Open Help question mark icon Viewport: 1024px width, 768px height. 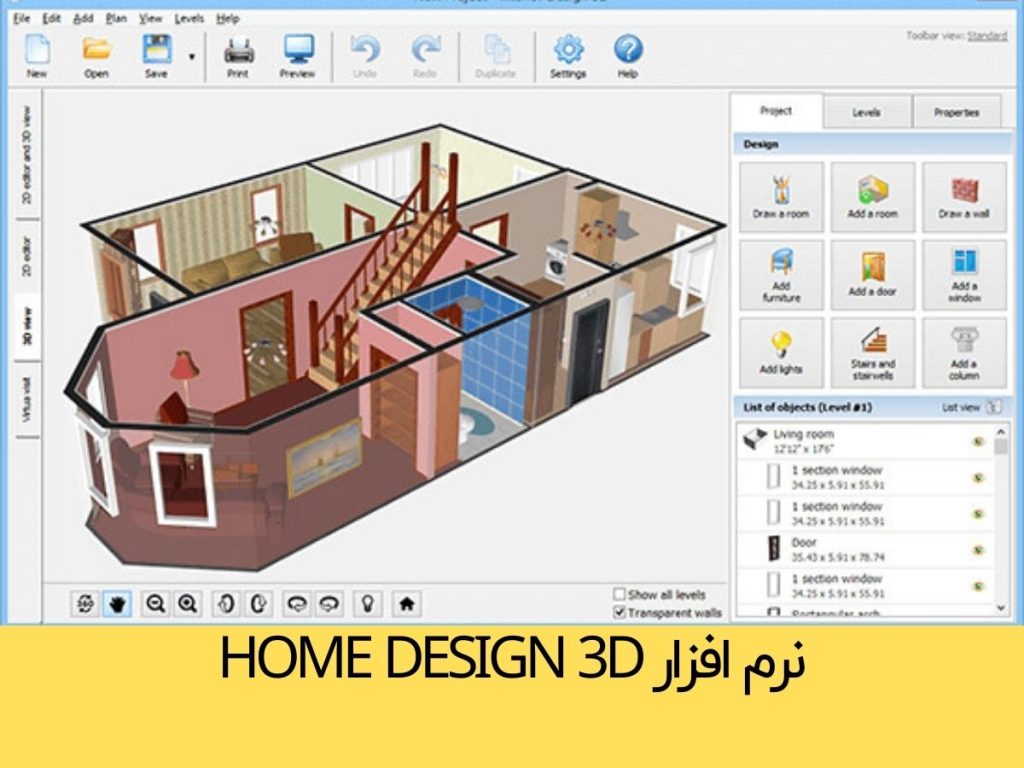(x=628, y=50)
